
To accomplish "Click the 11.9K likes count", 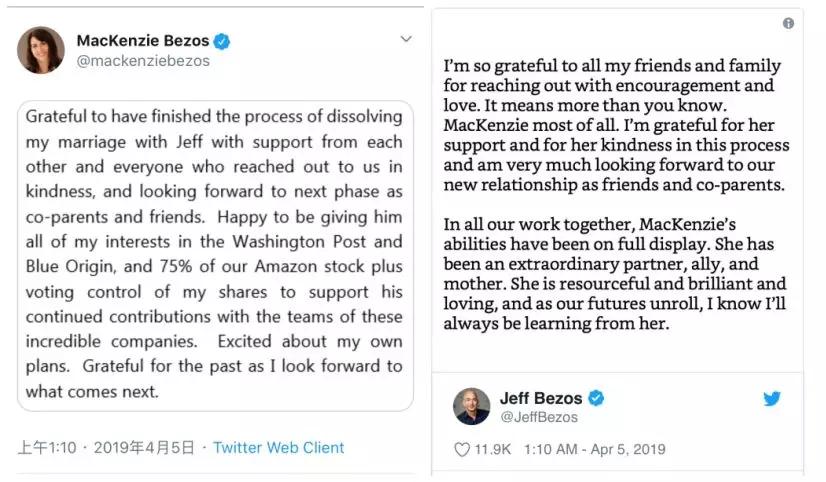I will coord(491,450).
